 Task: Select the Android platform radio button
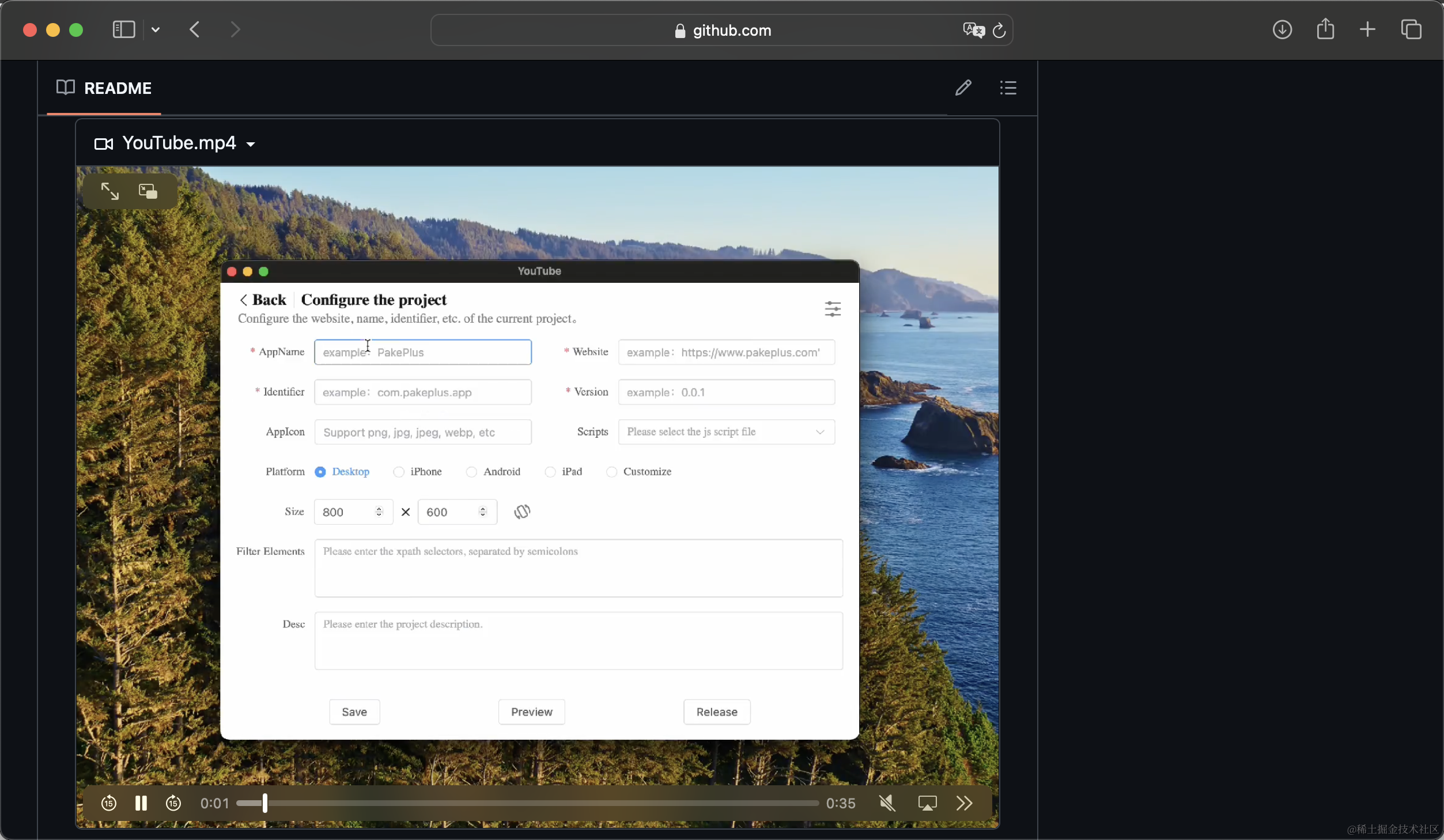click(471, 472)
